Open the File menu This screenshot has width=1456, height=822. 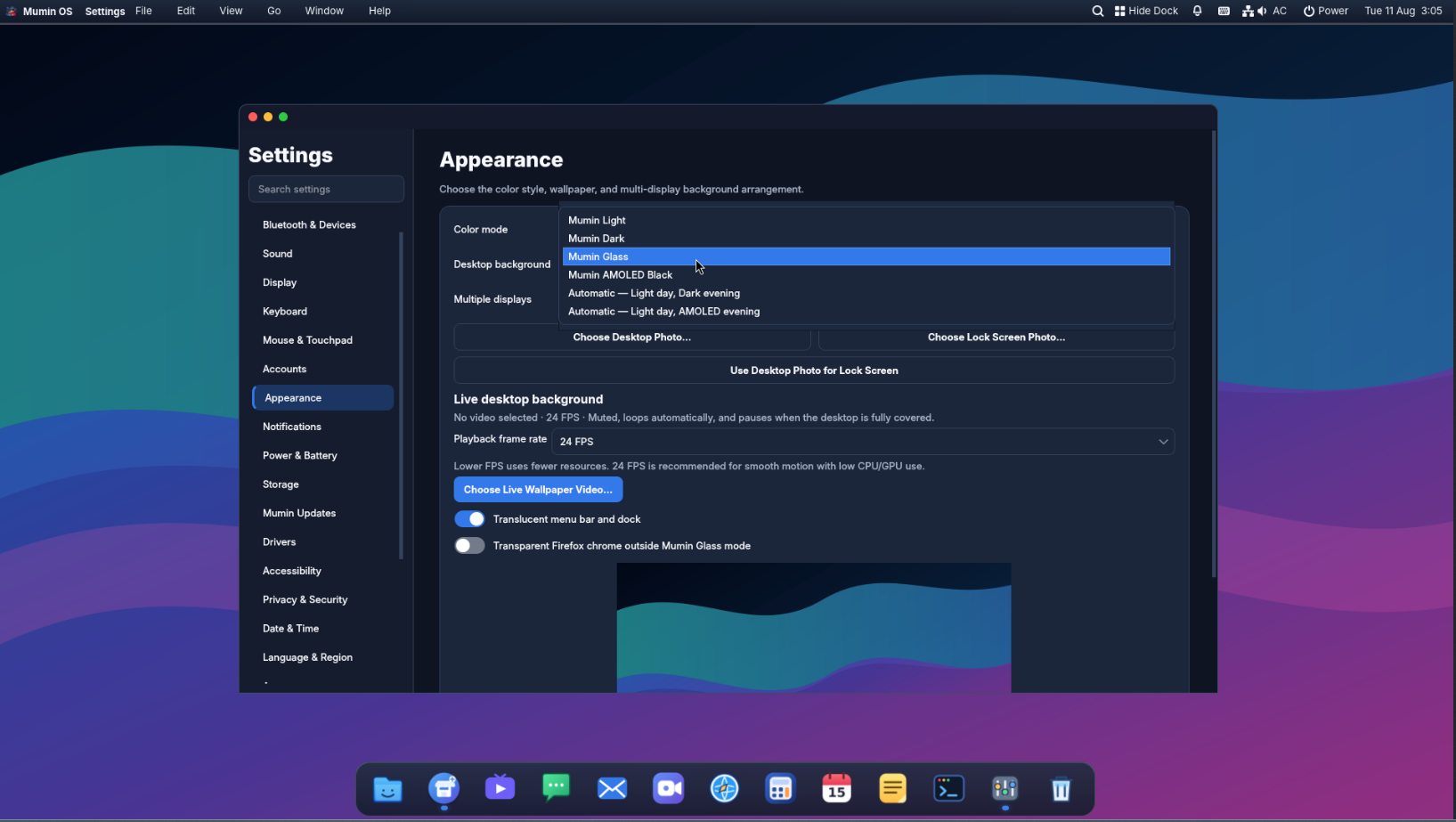143,11
